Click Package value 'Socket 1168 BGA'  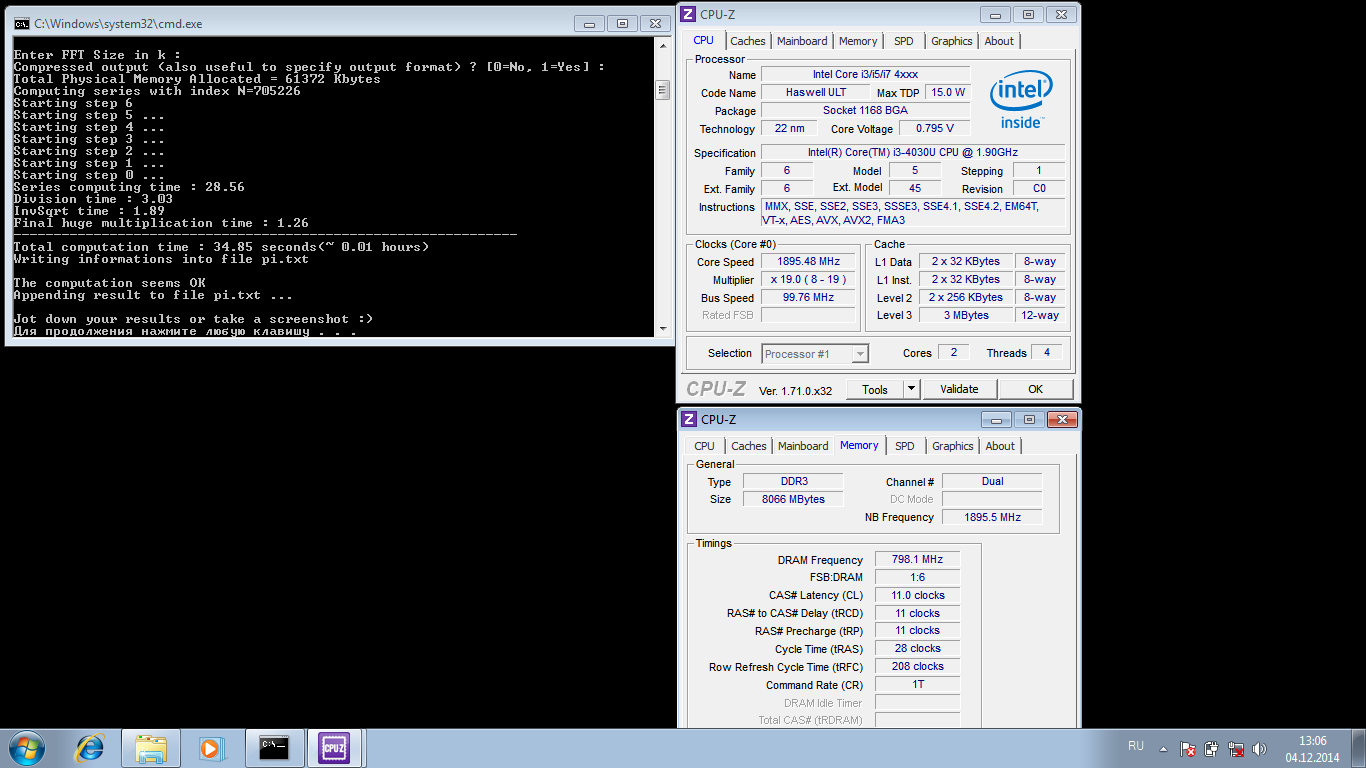(865, 111)
